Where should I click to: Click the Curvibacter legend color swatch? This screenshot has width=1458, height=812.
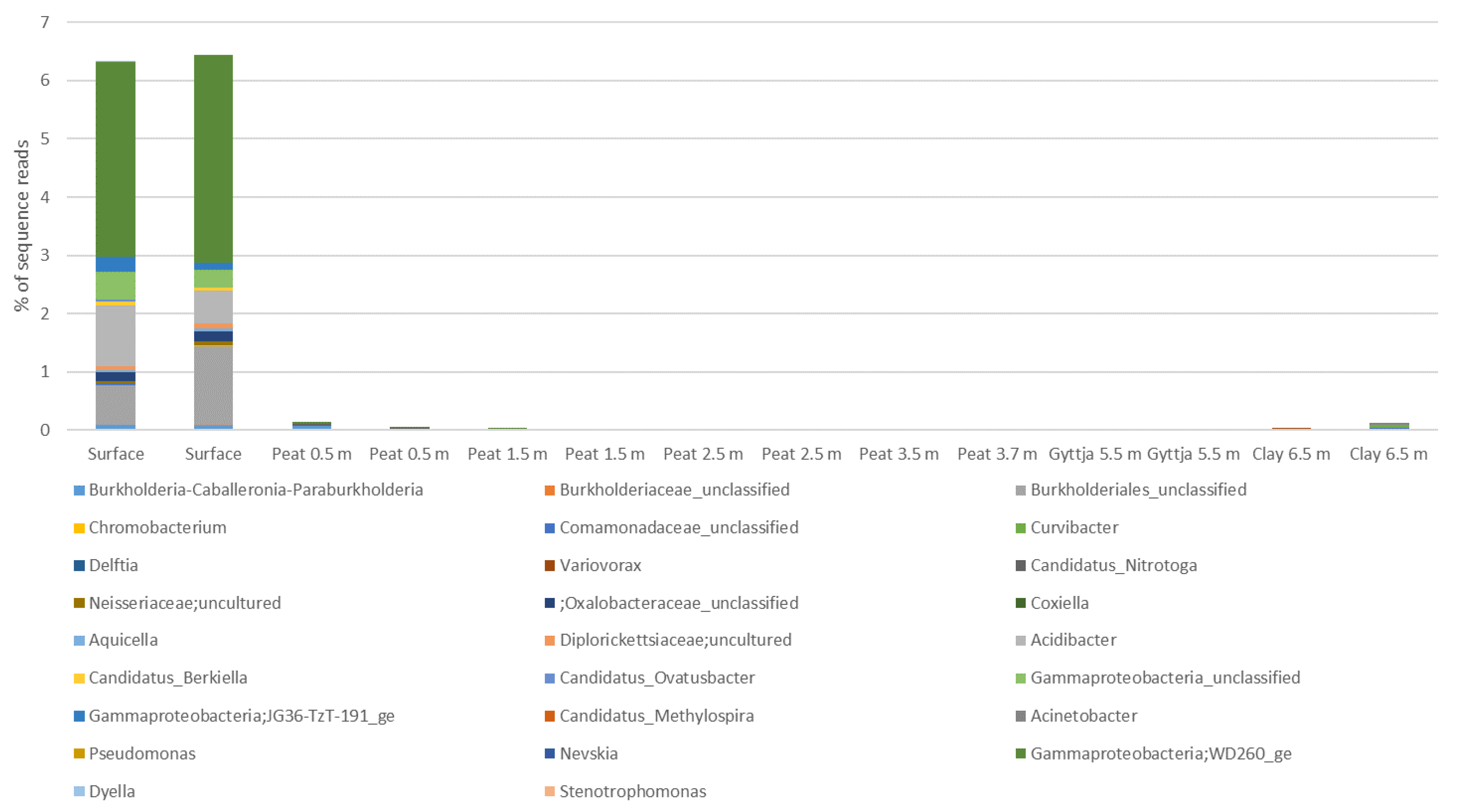[1020, 528]
